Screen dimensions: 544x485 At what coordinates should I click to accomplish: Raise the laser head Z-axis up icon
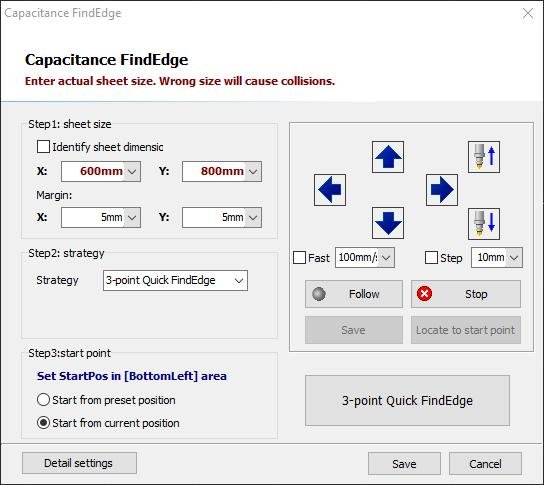click(484, 157)
